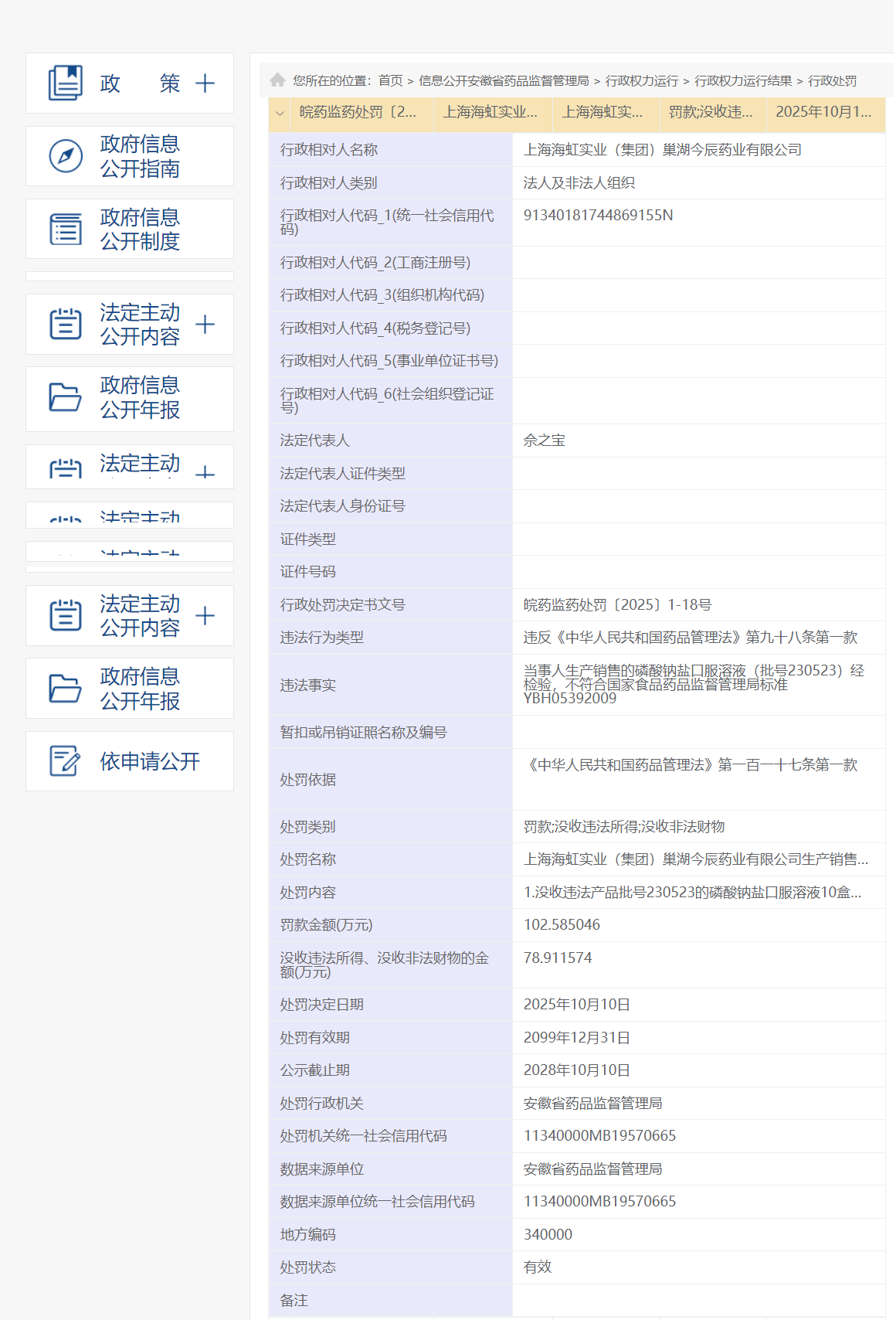Image resolution: width=896 pixels, height=1320 pixels.
Task: Open 政府信息公开指南 sidebar link
Action: click(x=140, y=156)
